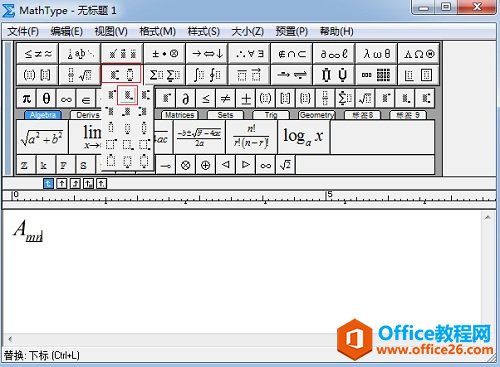Open the 编辑(E) menu

67,32
